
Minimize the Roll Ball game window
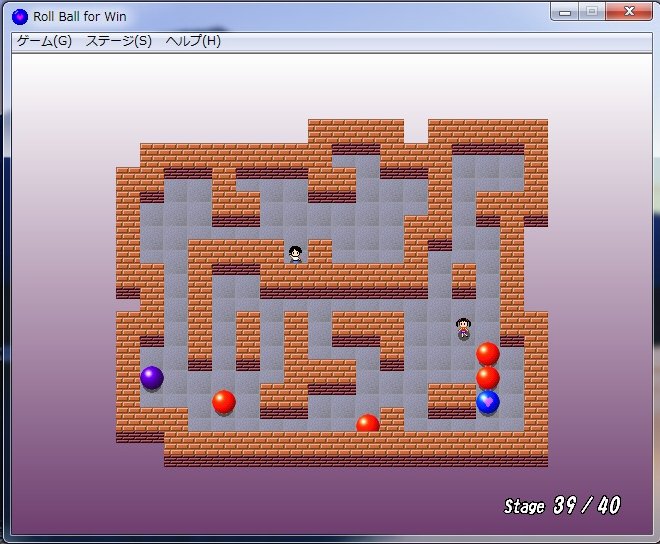click(566, 12)
